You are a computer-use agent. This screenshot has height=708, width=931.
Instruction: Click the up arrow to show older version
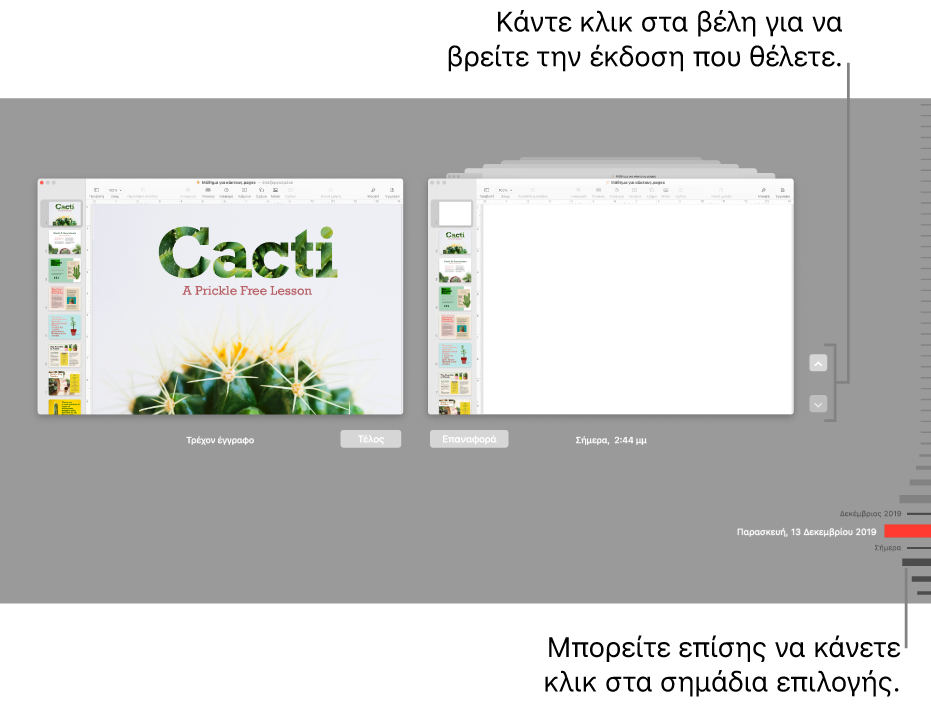(818, 363)
